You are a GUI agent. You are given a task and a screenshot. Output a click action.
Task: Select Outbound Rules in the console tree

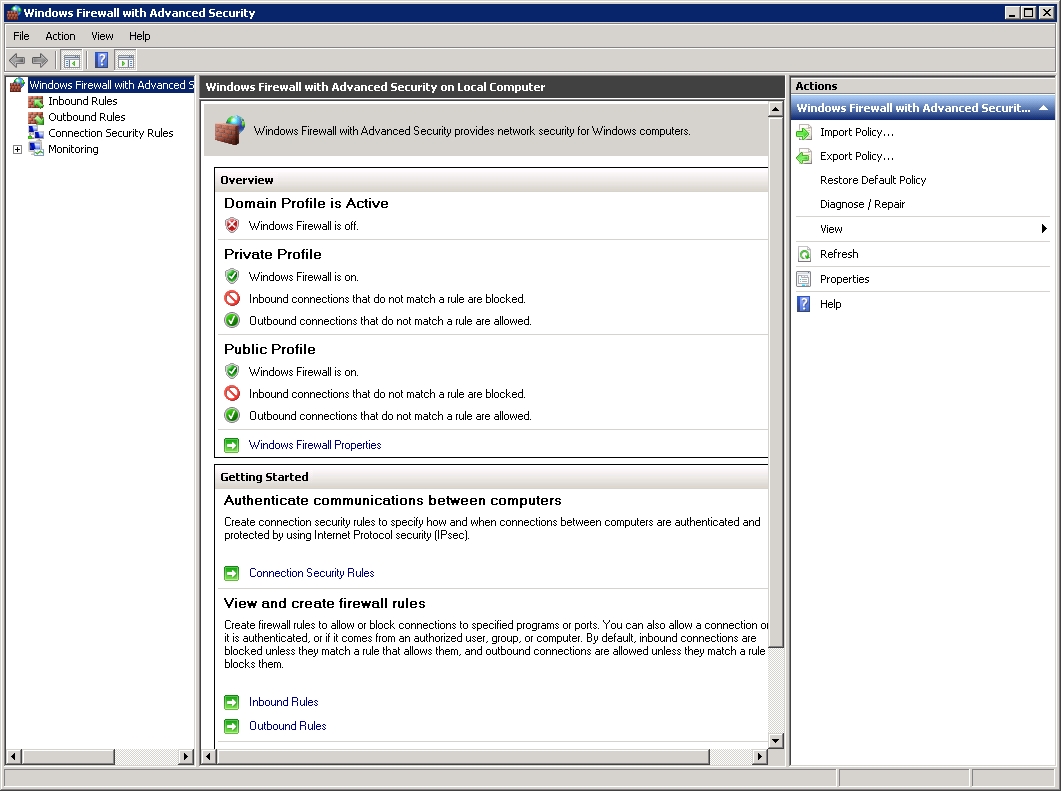(x=87, y=117)
